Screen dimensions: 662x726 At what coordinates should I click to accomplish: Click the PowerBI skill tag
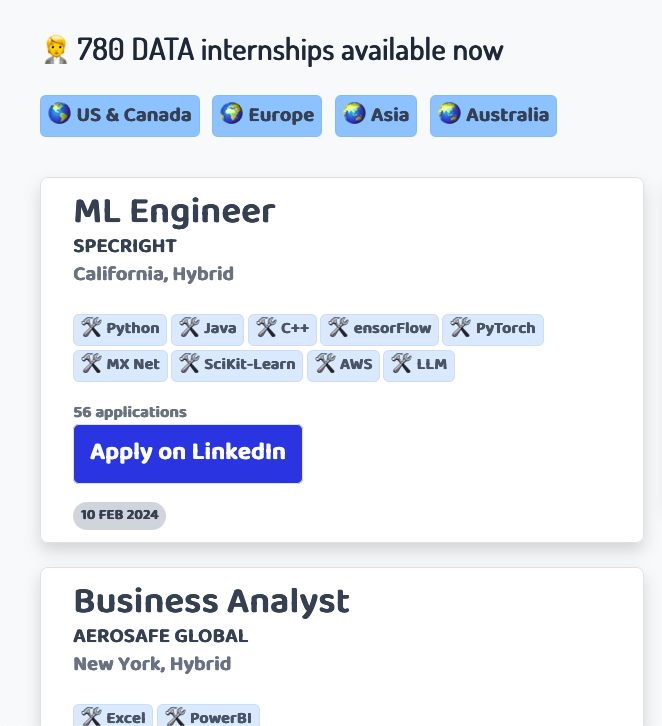(208, 716)
